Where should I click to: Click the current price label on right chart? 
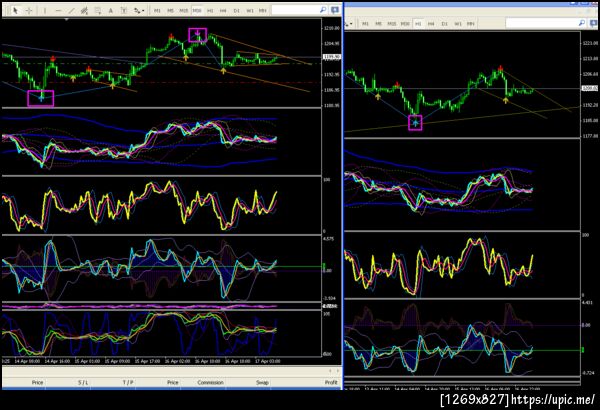point(590,88)
